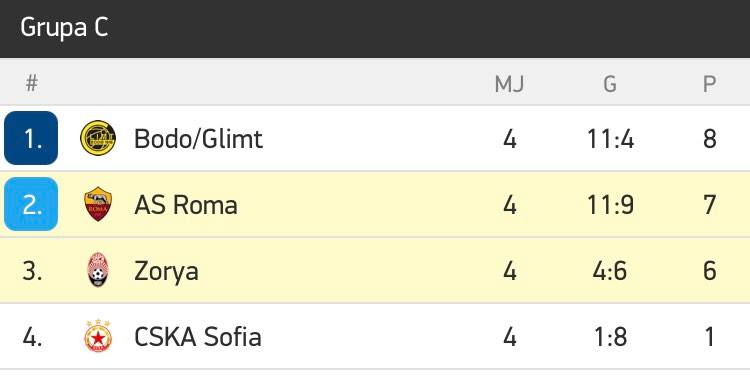Click the P points column header
This screenshot has height=383, width=750.
tap(709, 84)
